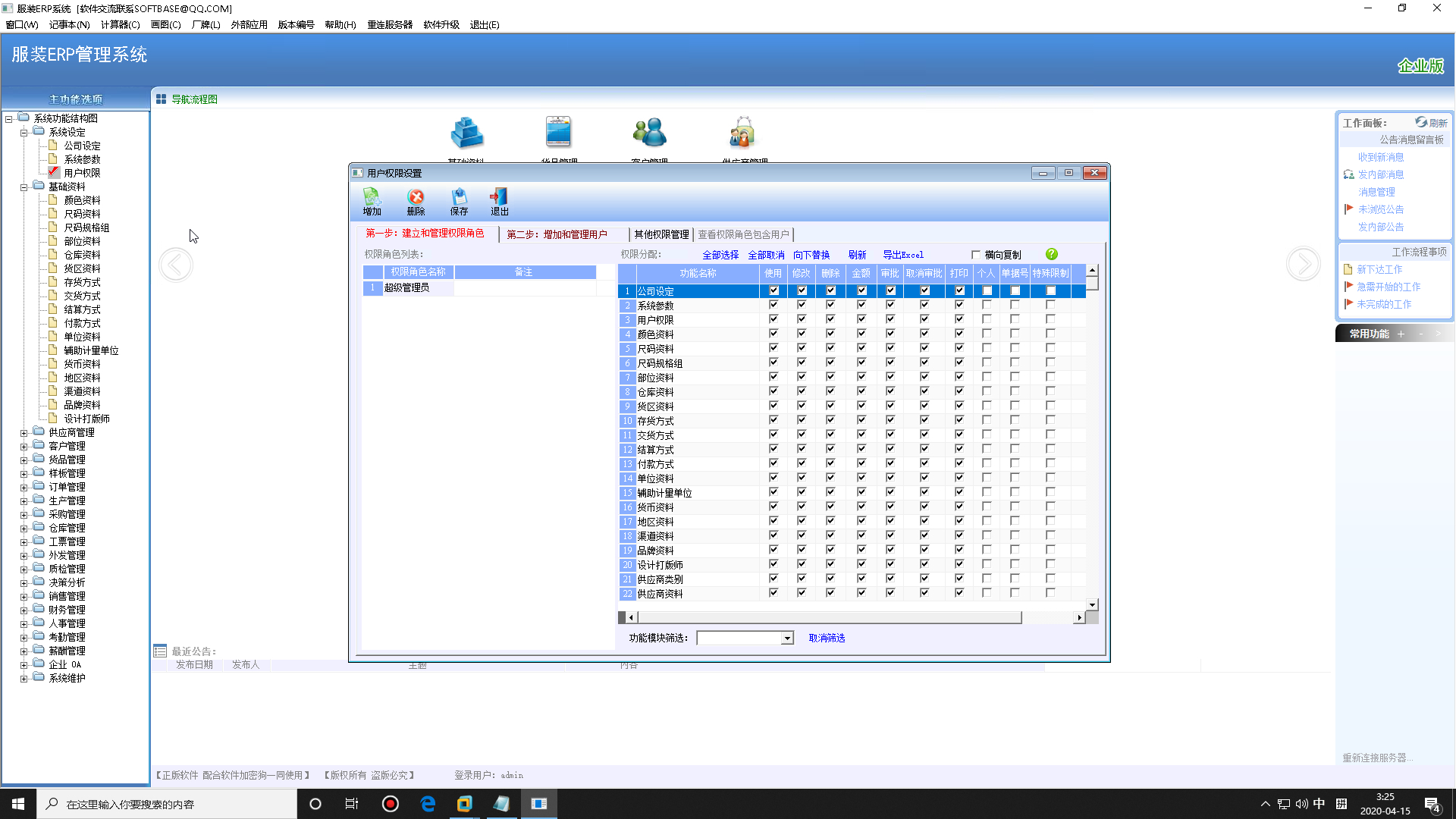Enable the 横向复制 checkbox

pos(976,255)
